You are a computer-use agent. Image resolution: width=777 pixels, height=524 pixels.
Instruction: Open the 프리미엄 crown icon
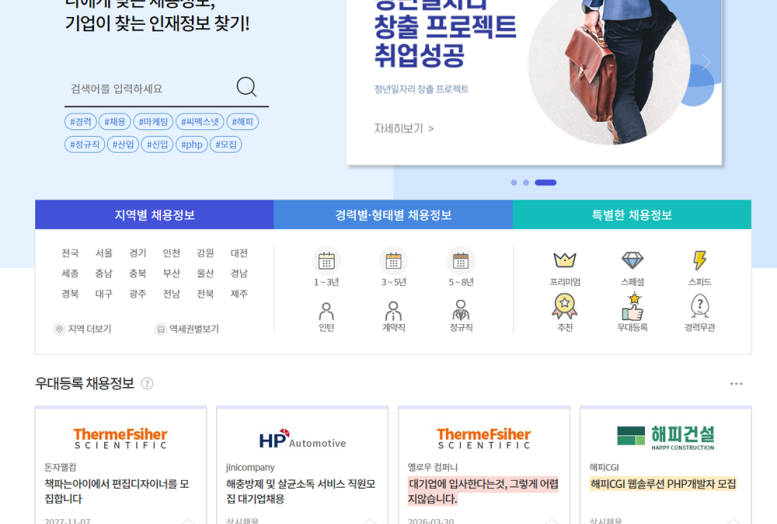(x=565, y=260)
